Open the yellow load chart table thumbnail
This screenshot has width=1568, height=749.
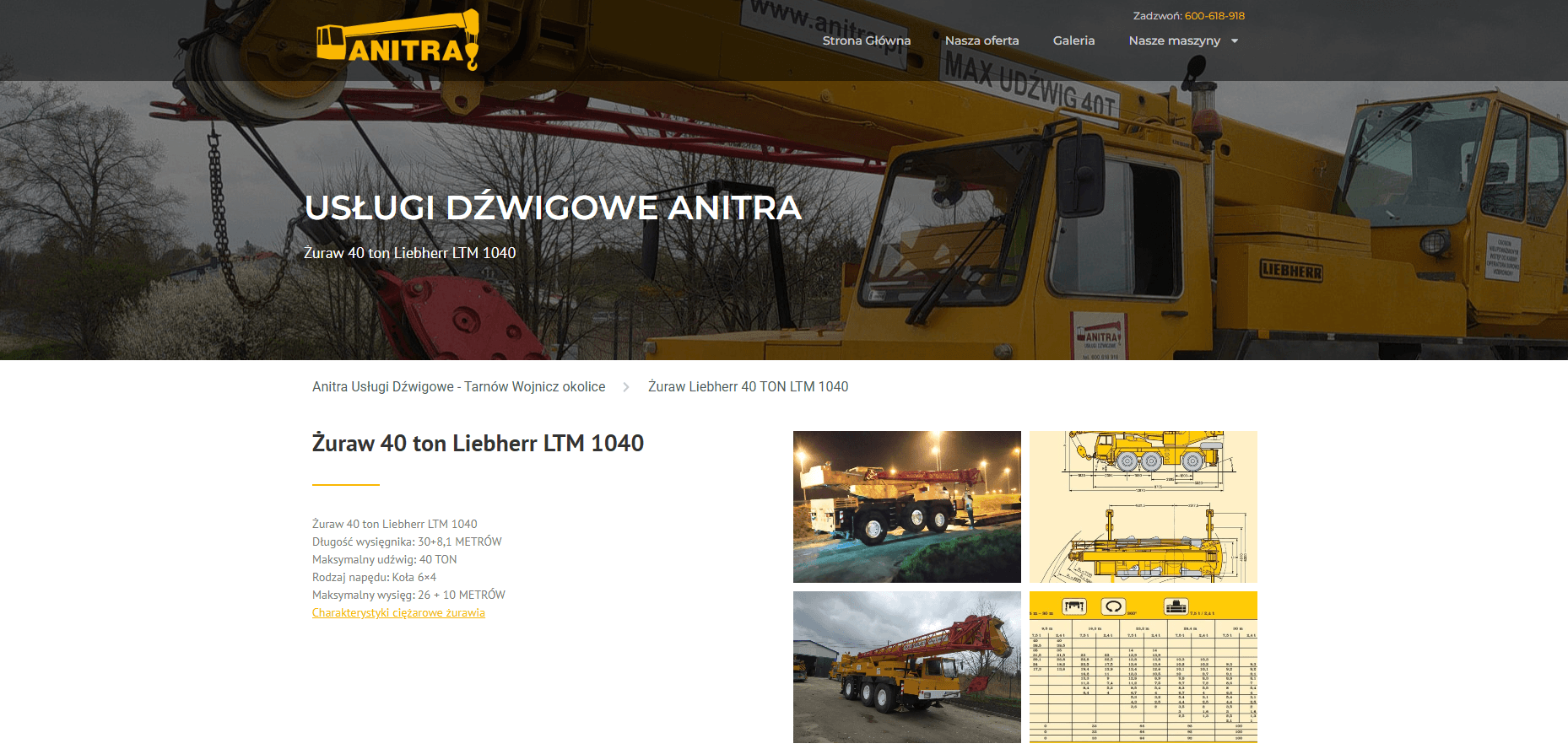[x=1144, y=667]
